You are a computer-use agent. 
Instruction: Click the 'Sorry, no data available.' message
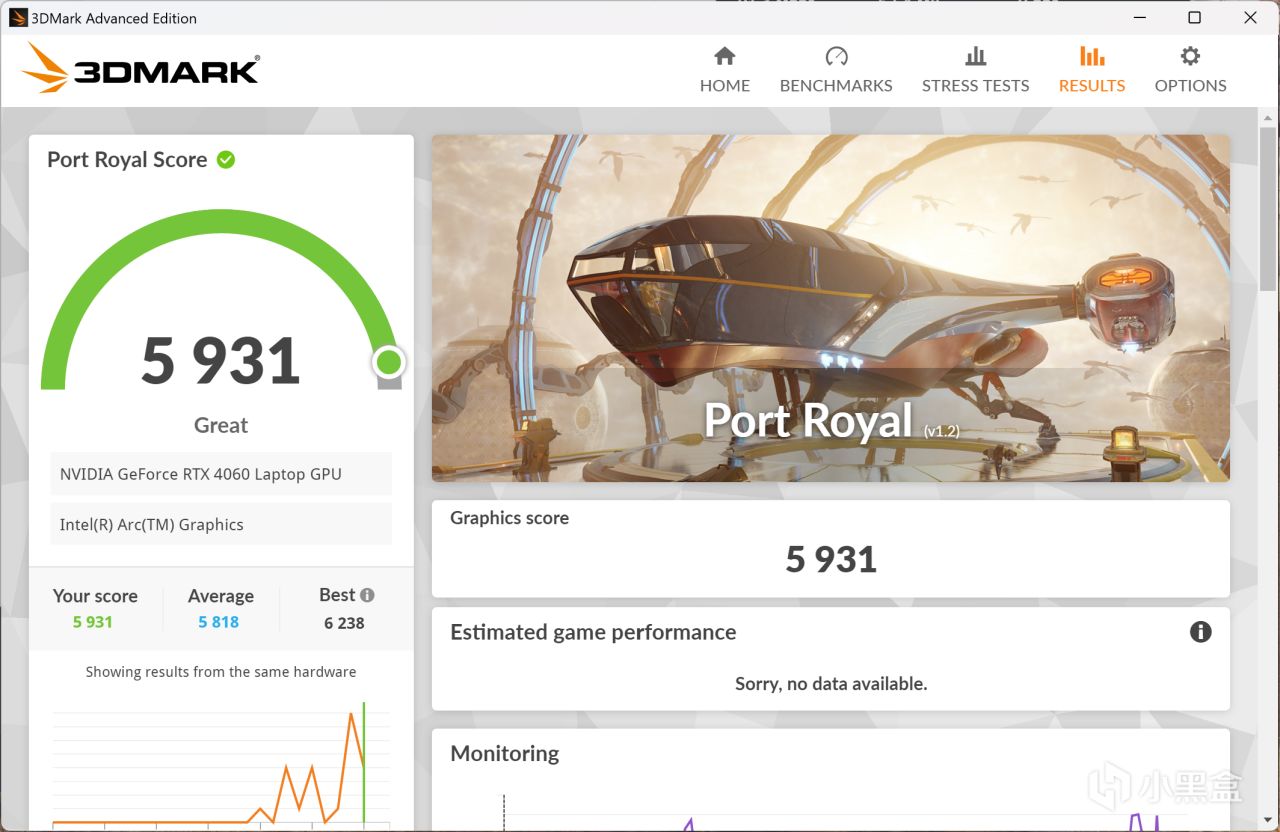click(831, 684)
